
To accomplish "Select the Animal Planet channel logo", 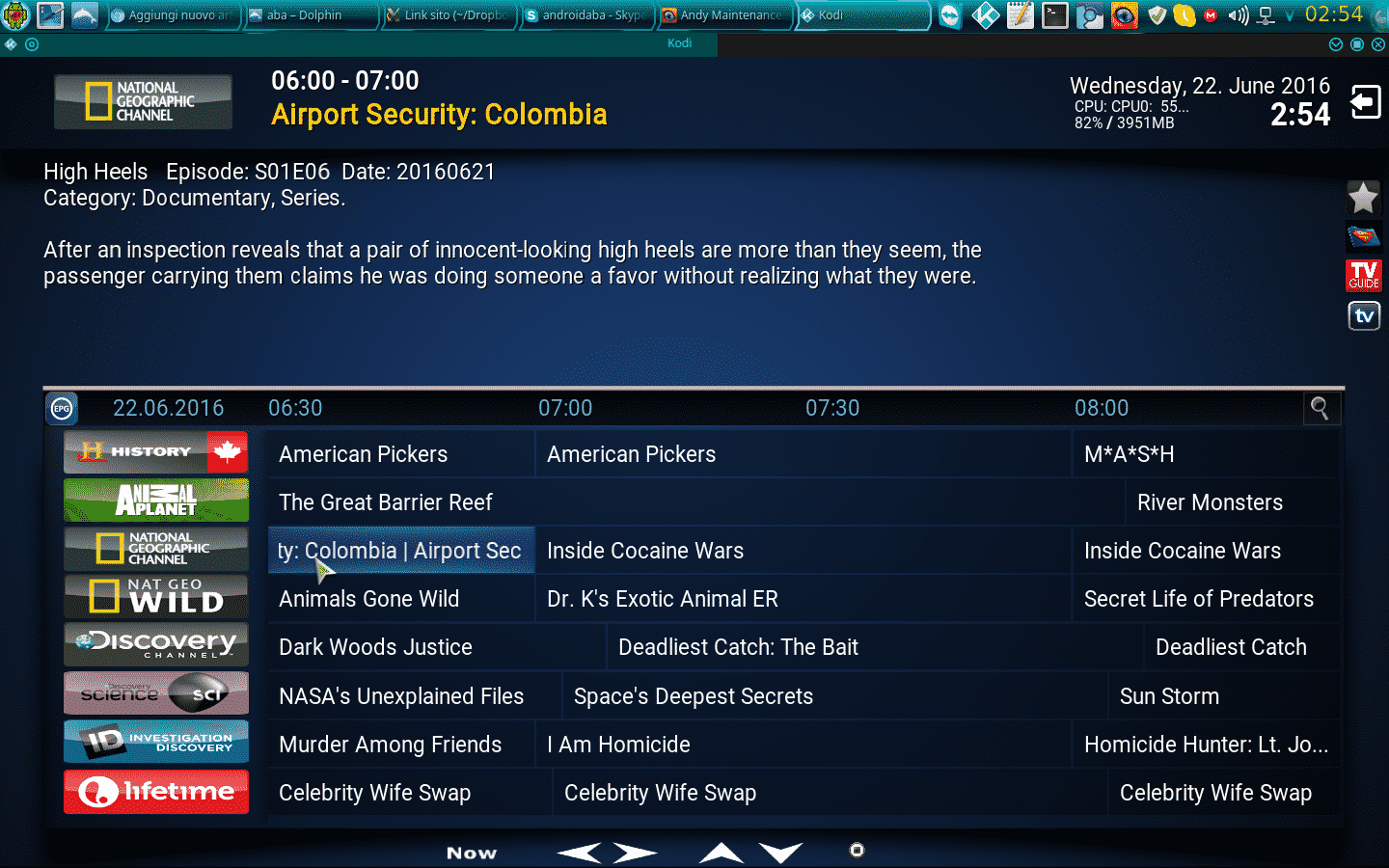I will [156, 500].
